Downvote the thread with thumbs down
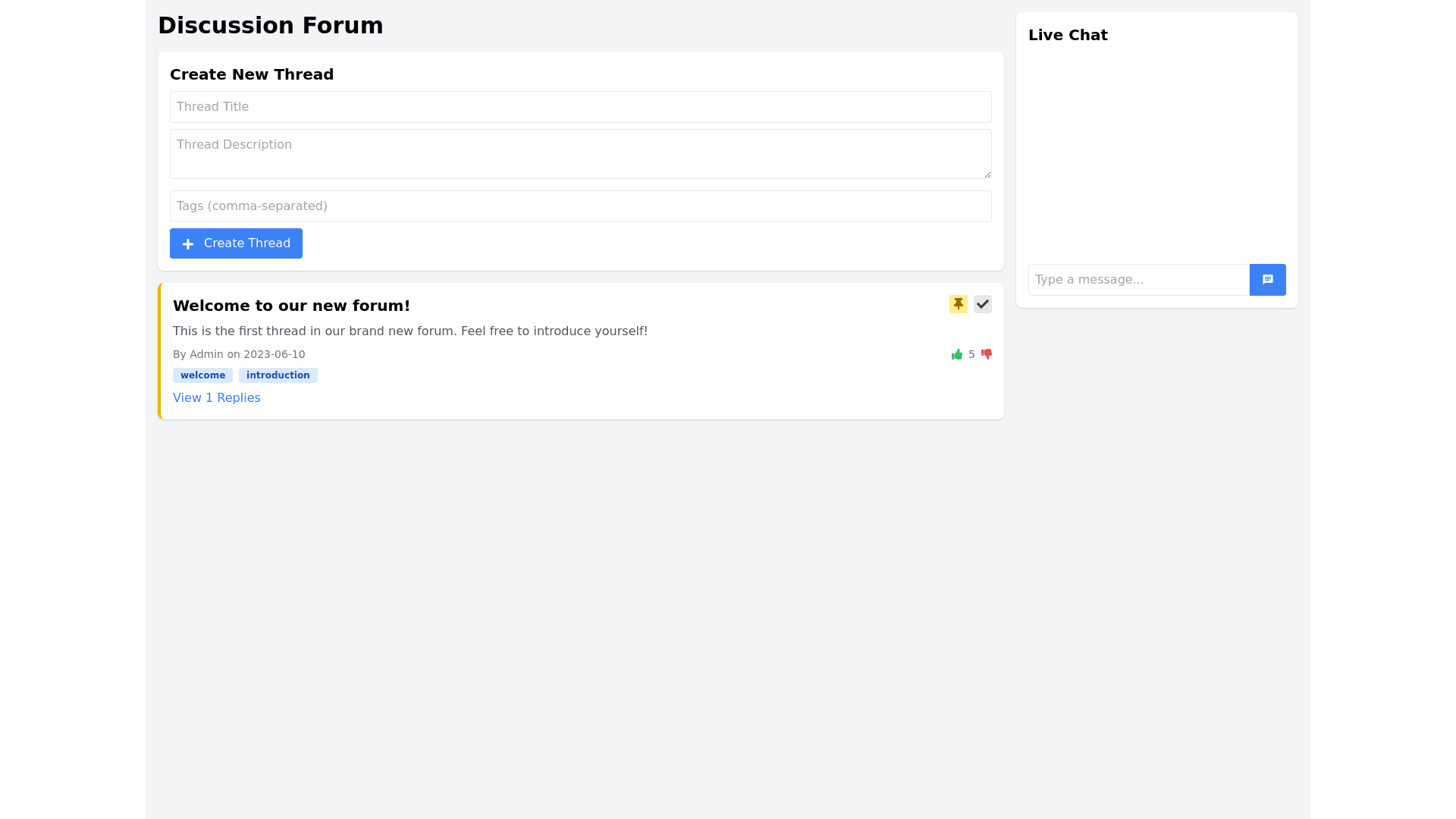Screen dimensions: 1456x819 [987, 354]
